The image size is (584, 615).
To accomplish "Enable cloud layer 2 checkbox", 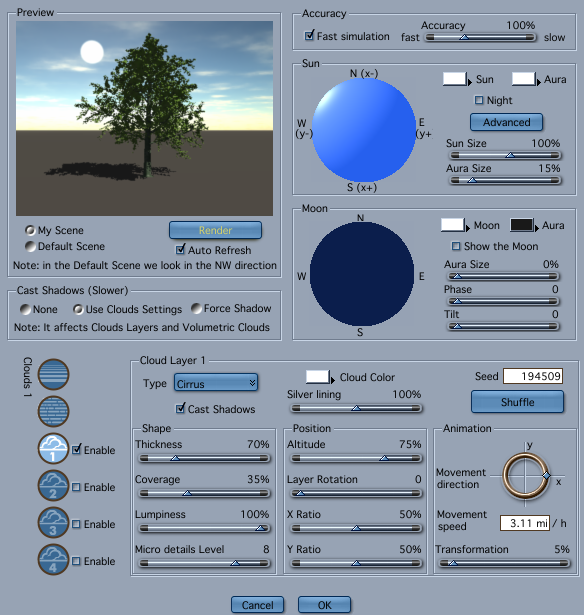I will 76,487.
